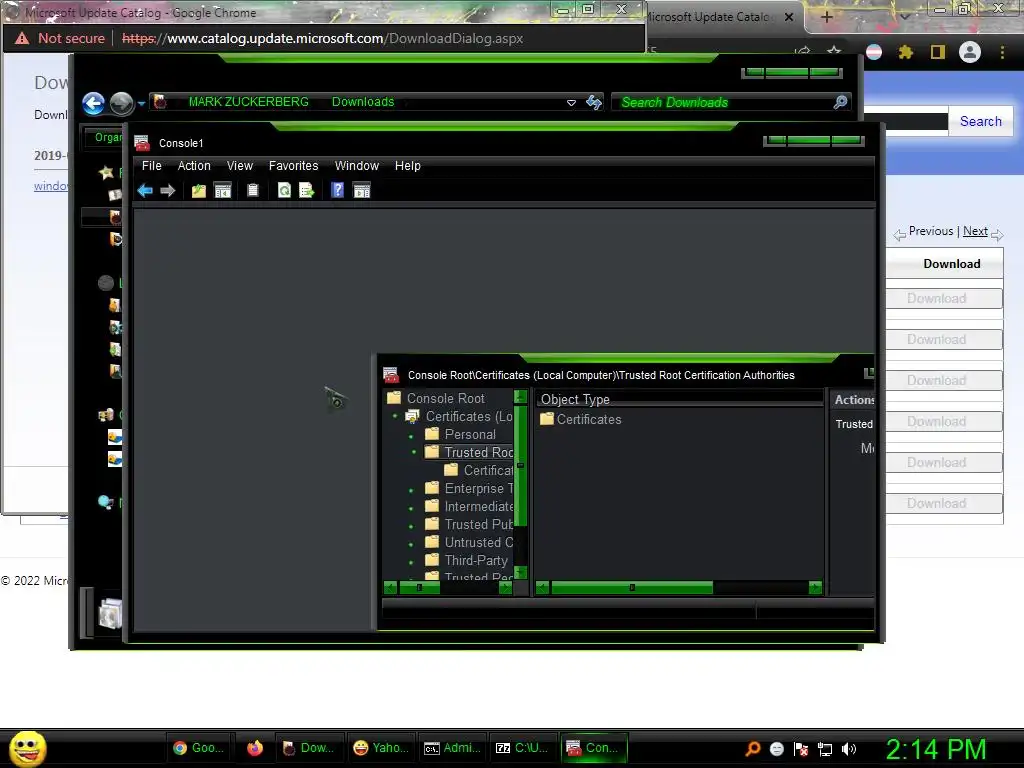This screenshot has height=768, width=1024.
Task: Click the Up one level folder icon
Action: pyautogui.click(x=199, y=190)
